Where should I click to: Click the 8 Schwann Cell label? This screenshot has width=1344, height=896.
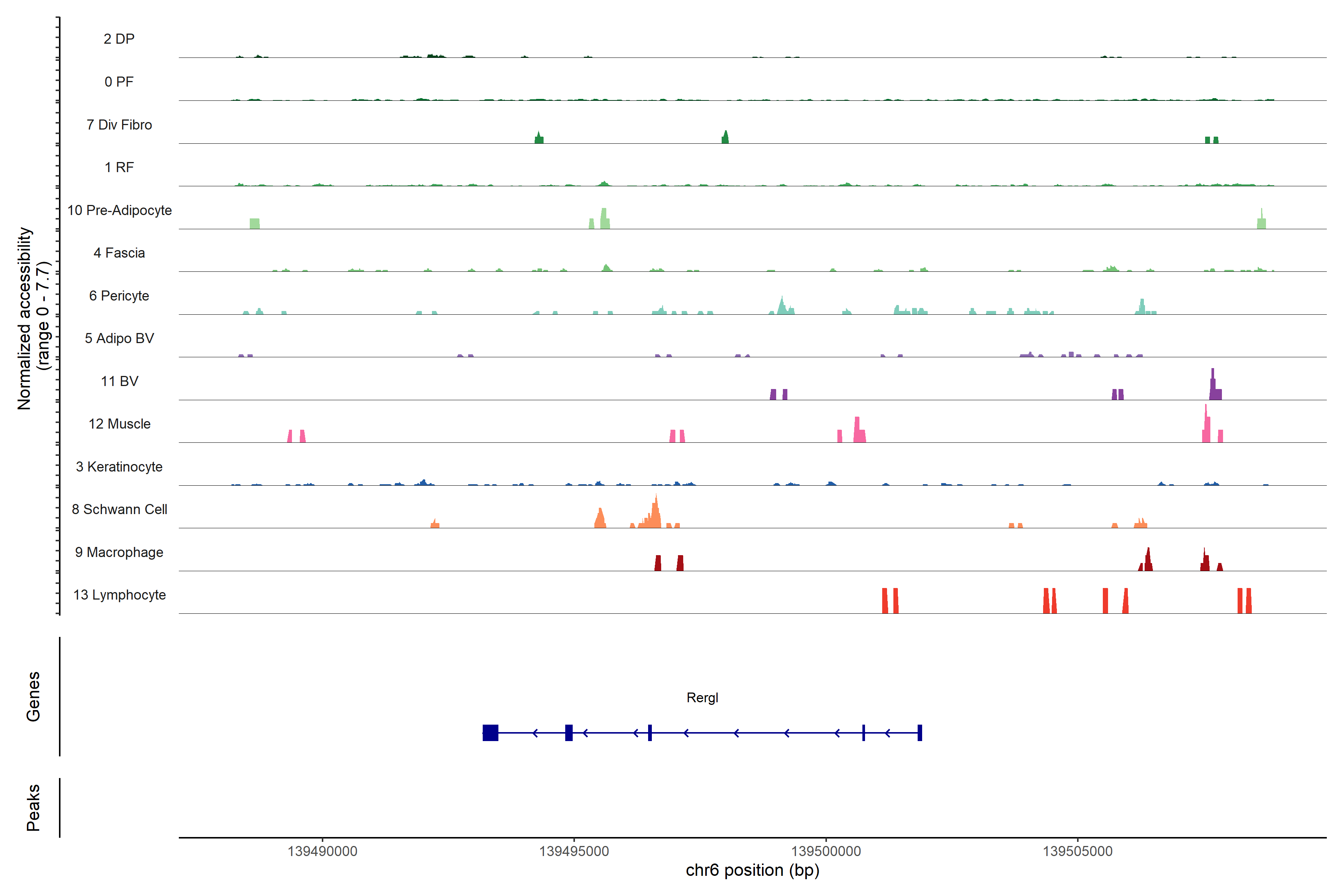pyautogui.click(x=119, y=509)
